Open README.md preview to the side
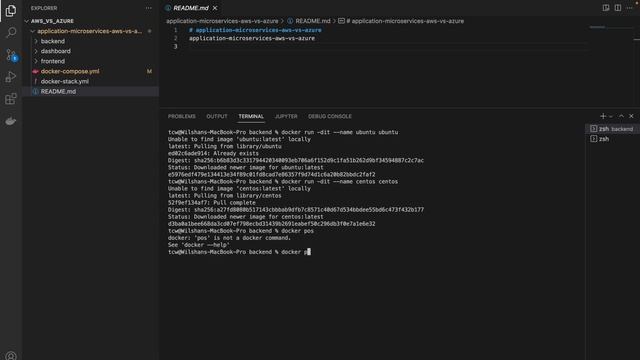Screen dimensions: 640x360 click(x=606, y=8)
